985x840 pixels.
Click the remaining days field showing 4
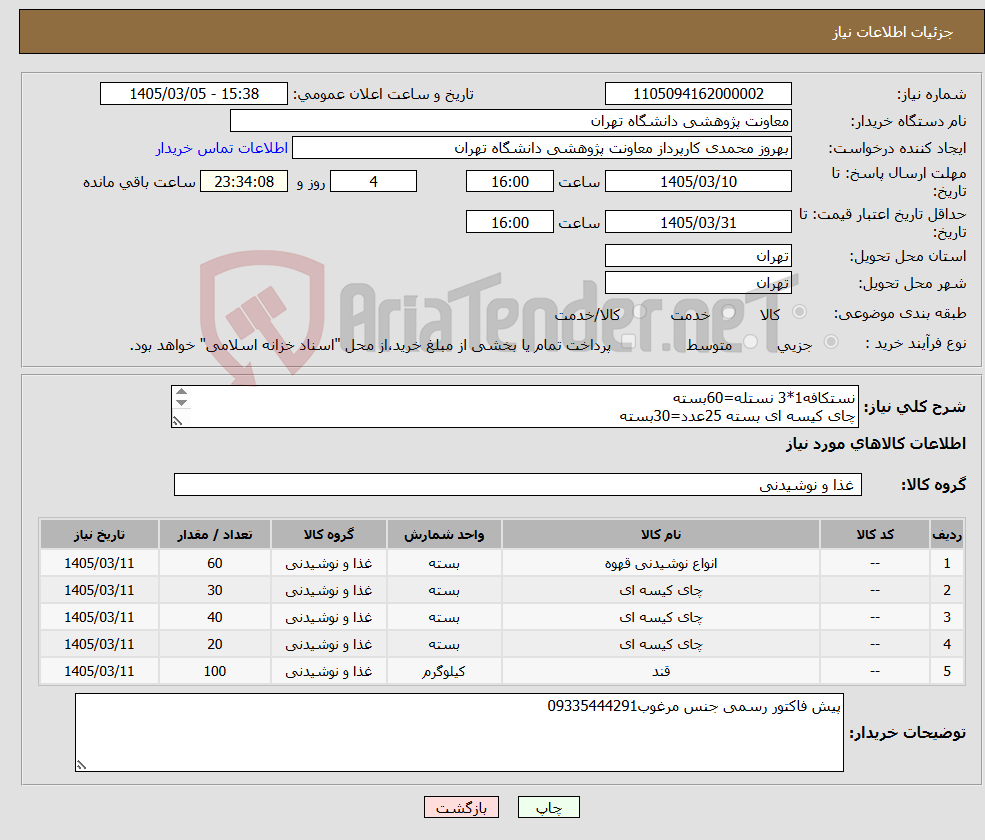click(x=373, y=182)
